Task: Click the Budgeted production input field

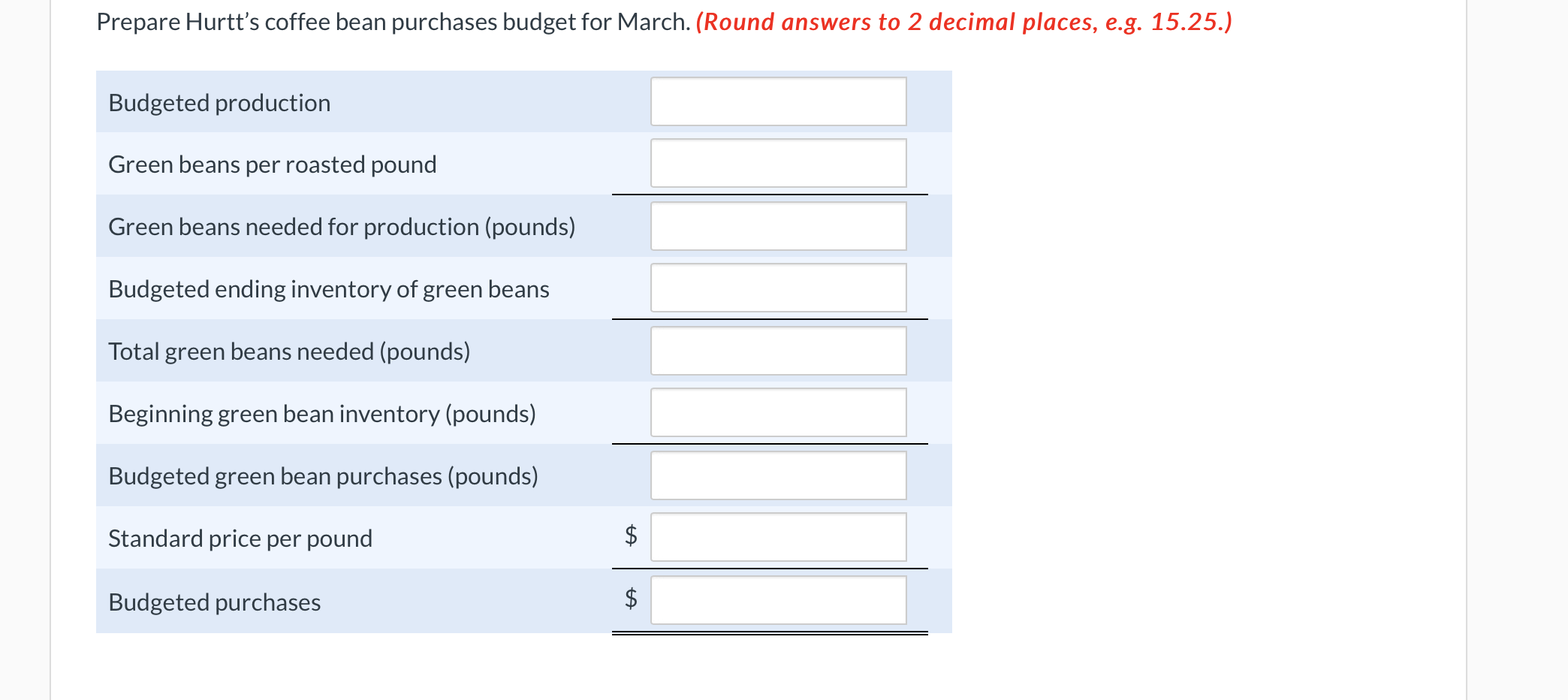Action: pyautogui.click(x=778, y=100)
